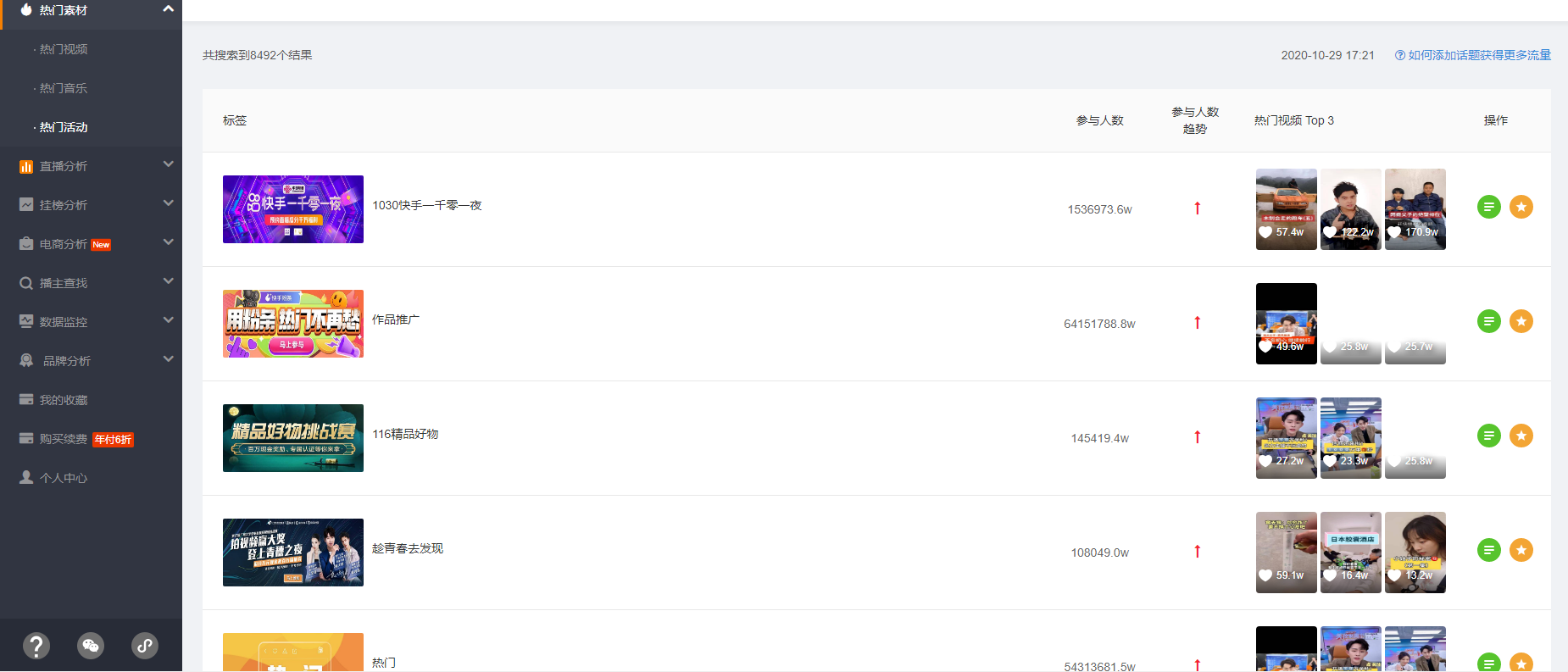1568x672 pixels.
Task: Select the 热门活动 submenu item
Action: [64, 127]
